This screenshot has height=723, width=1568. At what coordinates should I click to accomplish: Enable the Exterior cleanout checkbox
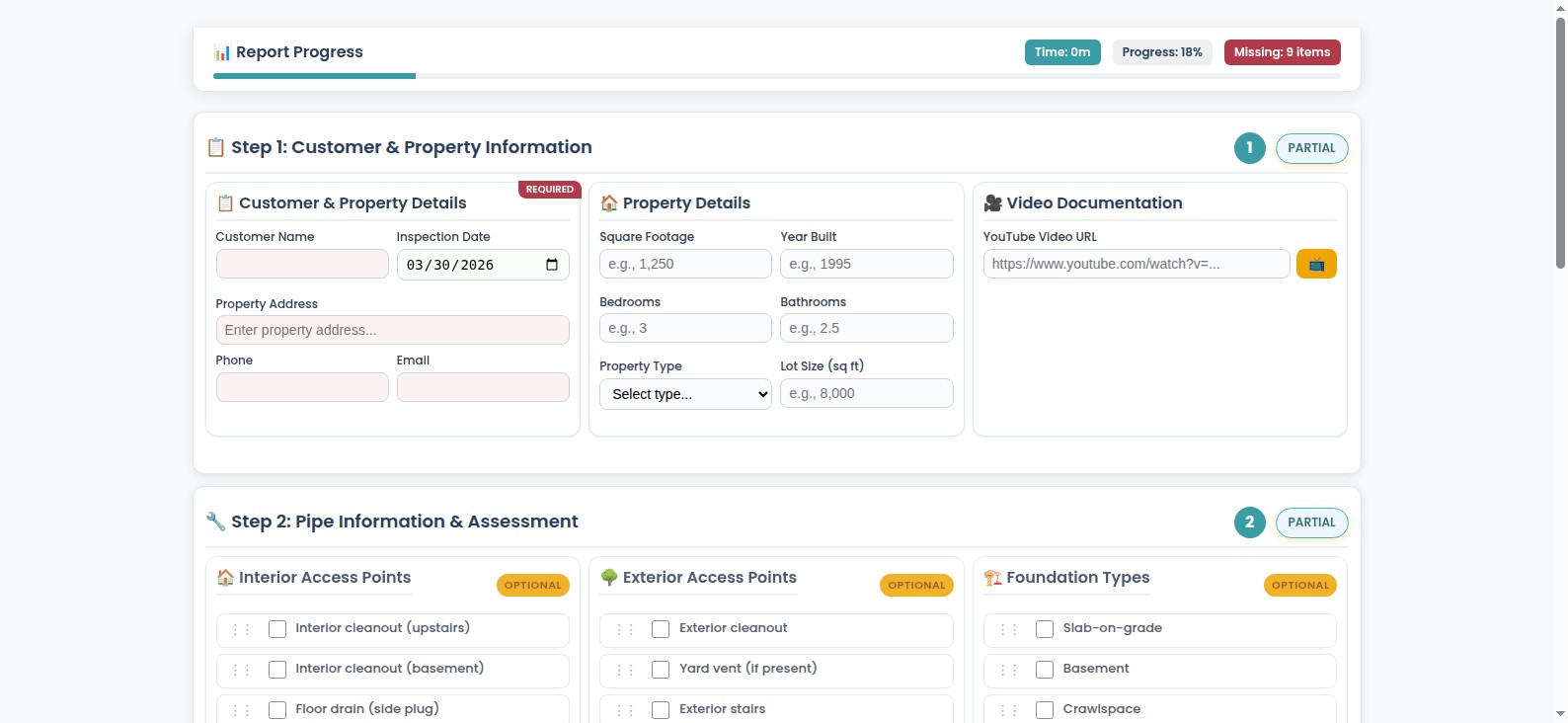pos(661,629)
